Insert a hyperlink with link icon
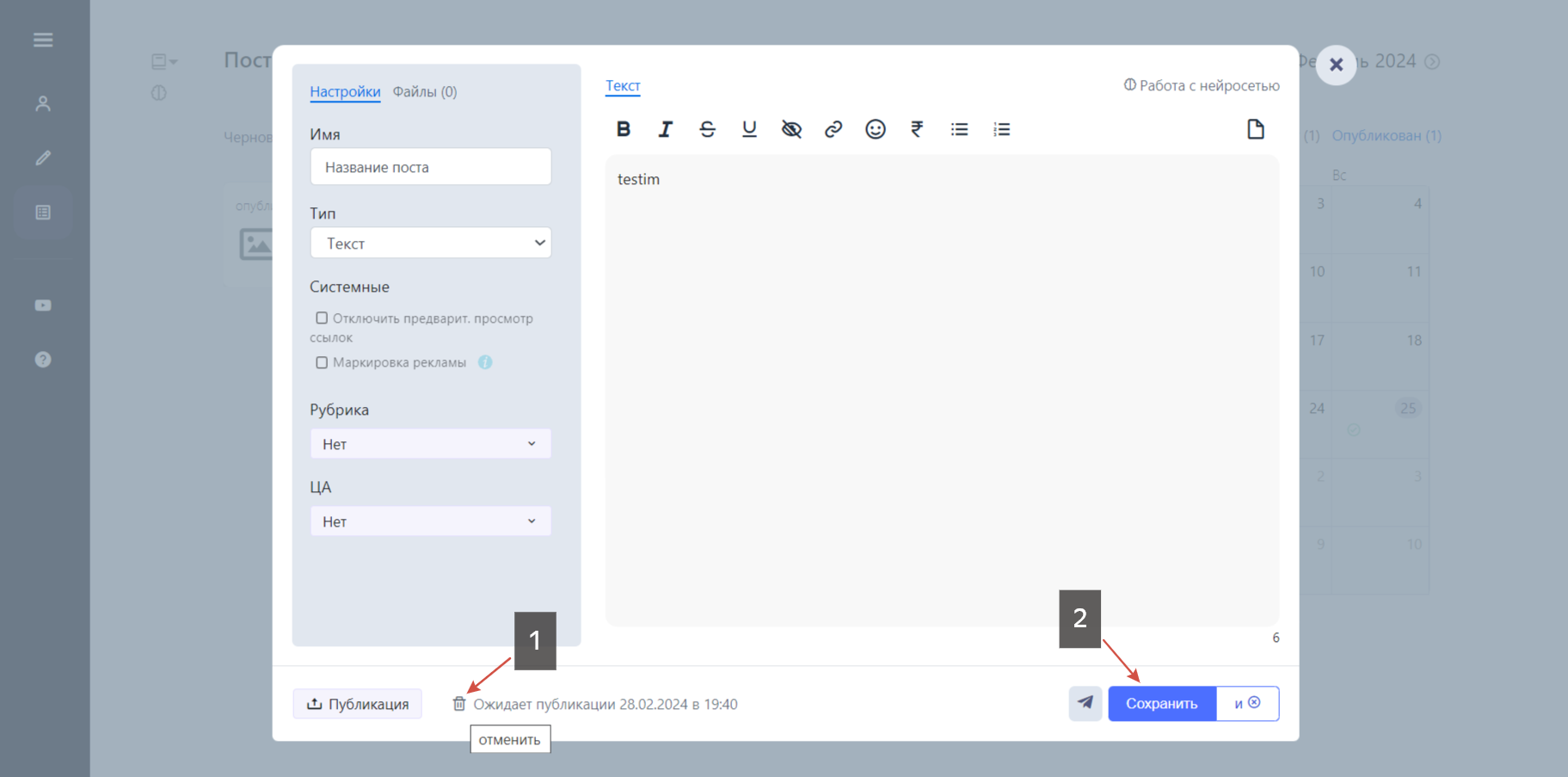Screen dimensions: 1568x777 [833, 129]
